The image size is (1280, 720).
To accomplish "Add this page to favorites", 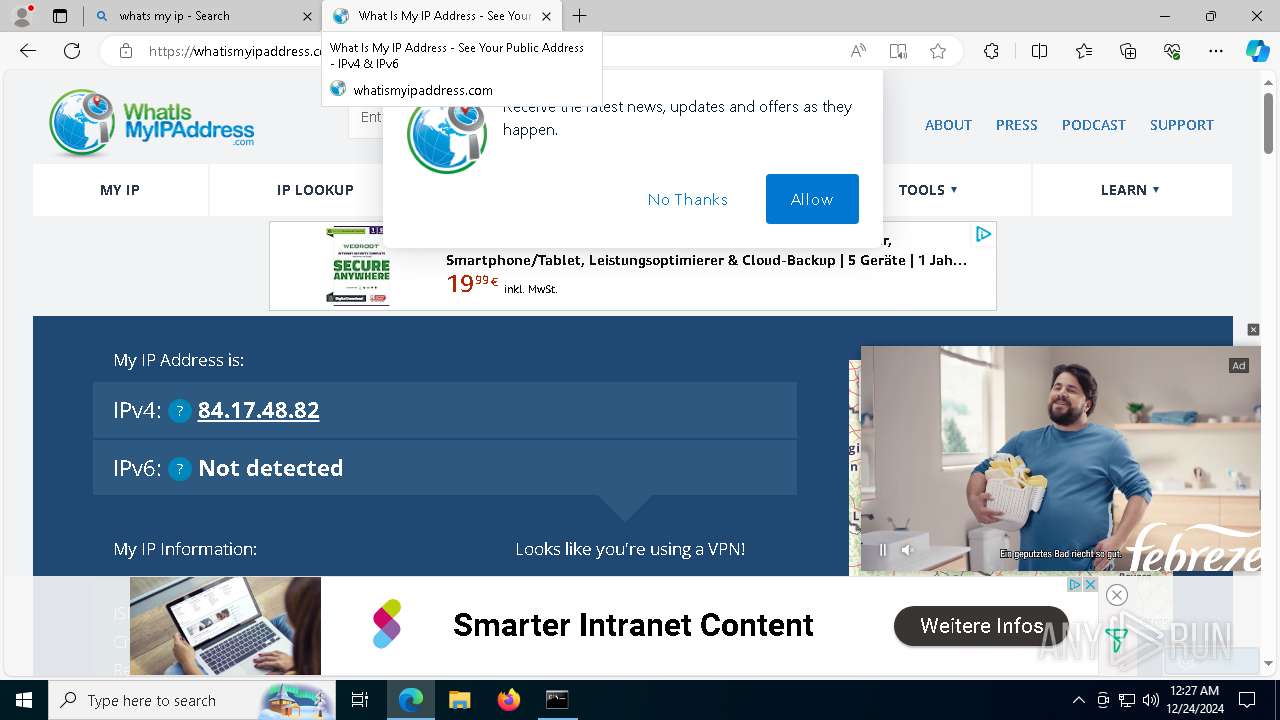I will pos(938,51).
